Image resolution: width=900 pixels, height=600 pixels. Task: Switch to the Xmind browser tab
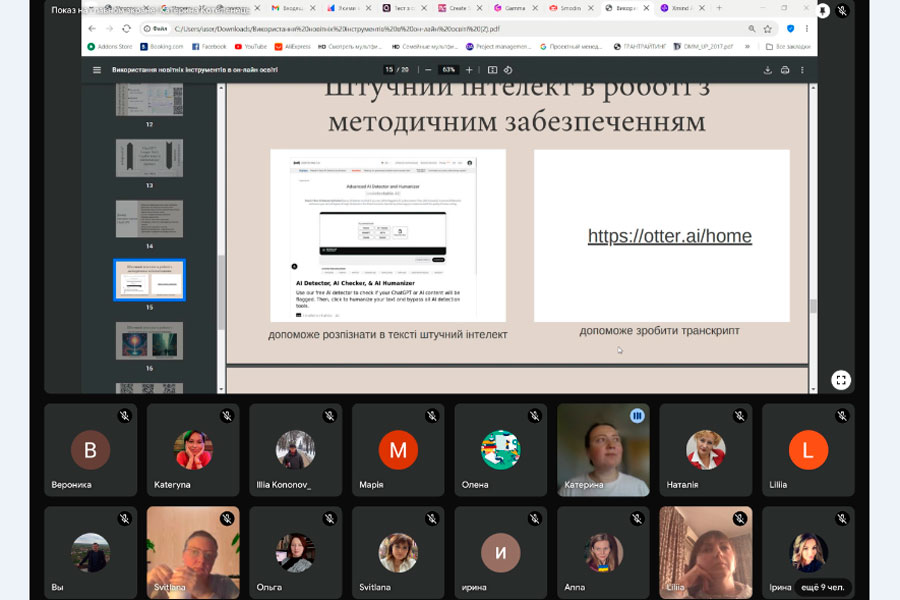tap(680, 8)
